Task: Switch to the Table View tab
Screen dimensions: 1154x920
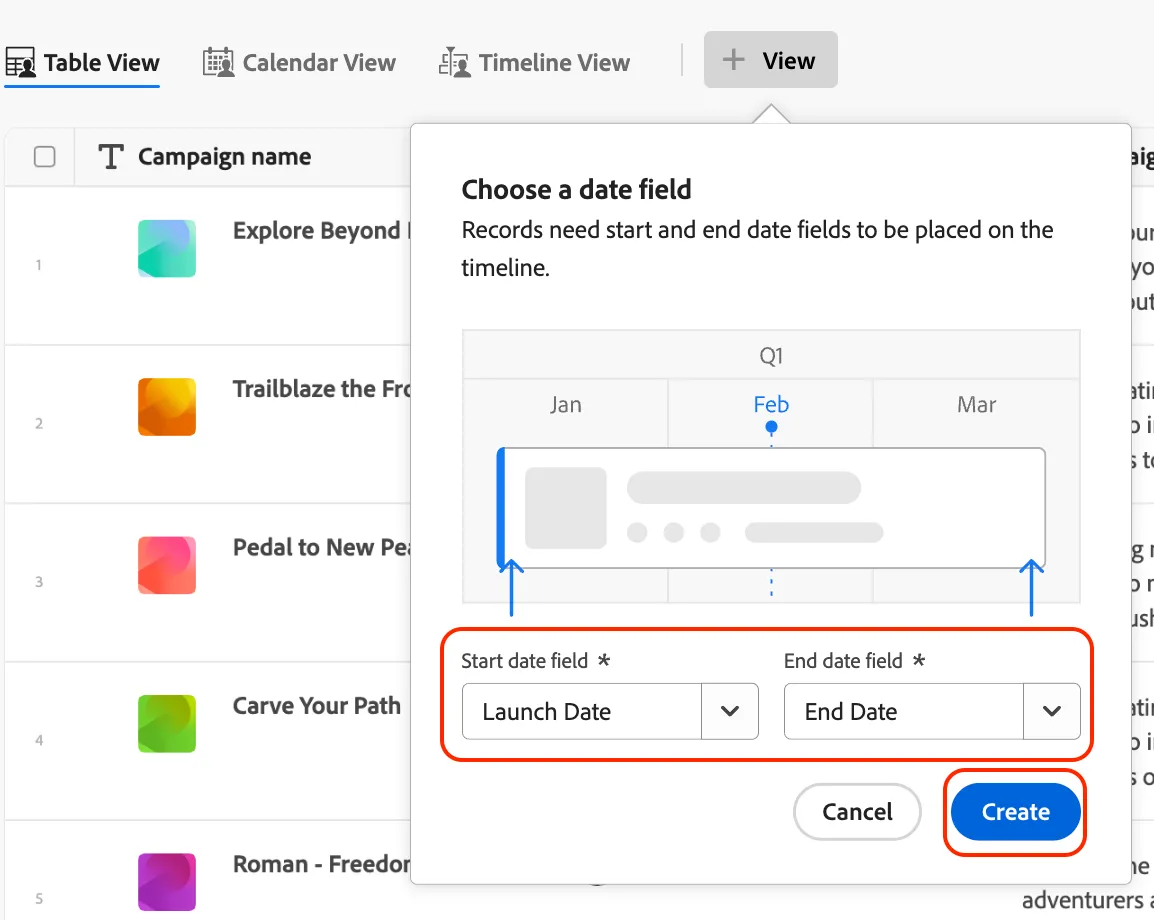Action: pos(82,63)
